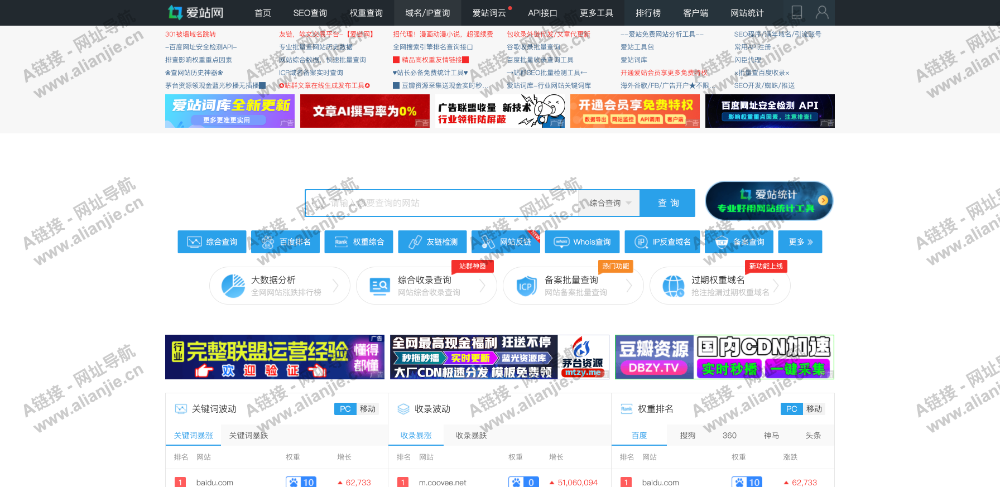Select PC in 权重排名 panel

[792, 409]
